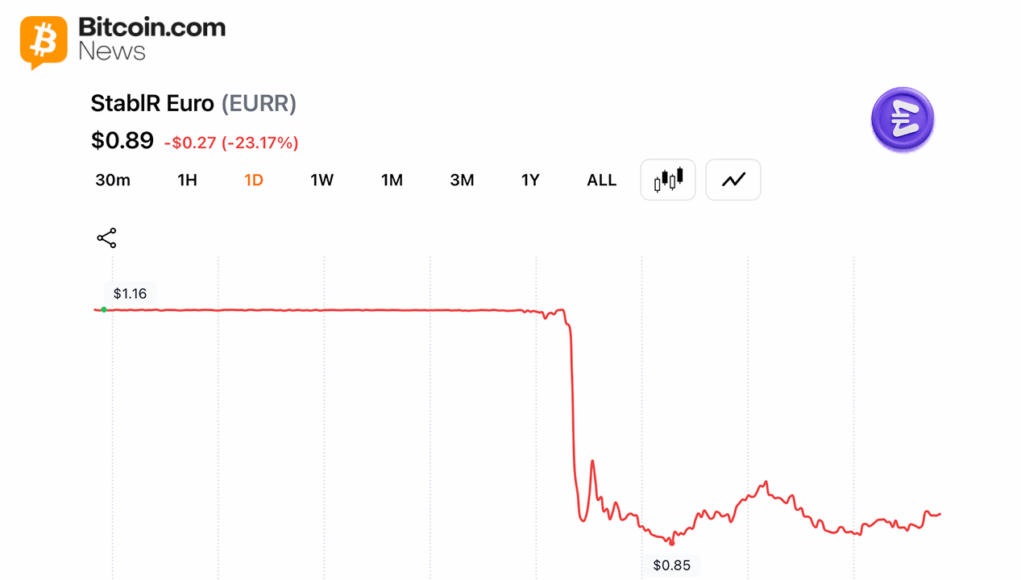Click the EURR ticker symbol
Screen dimensions: 1021x580
(259, 104)
